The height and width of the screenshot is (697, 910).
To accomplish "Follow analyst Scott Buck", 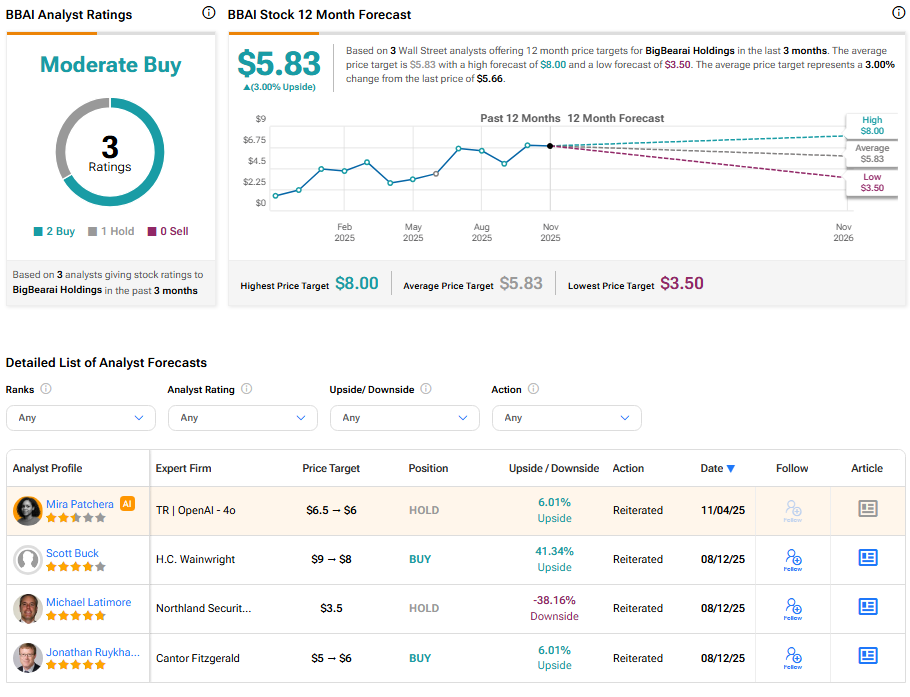I will coord(792,559).
